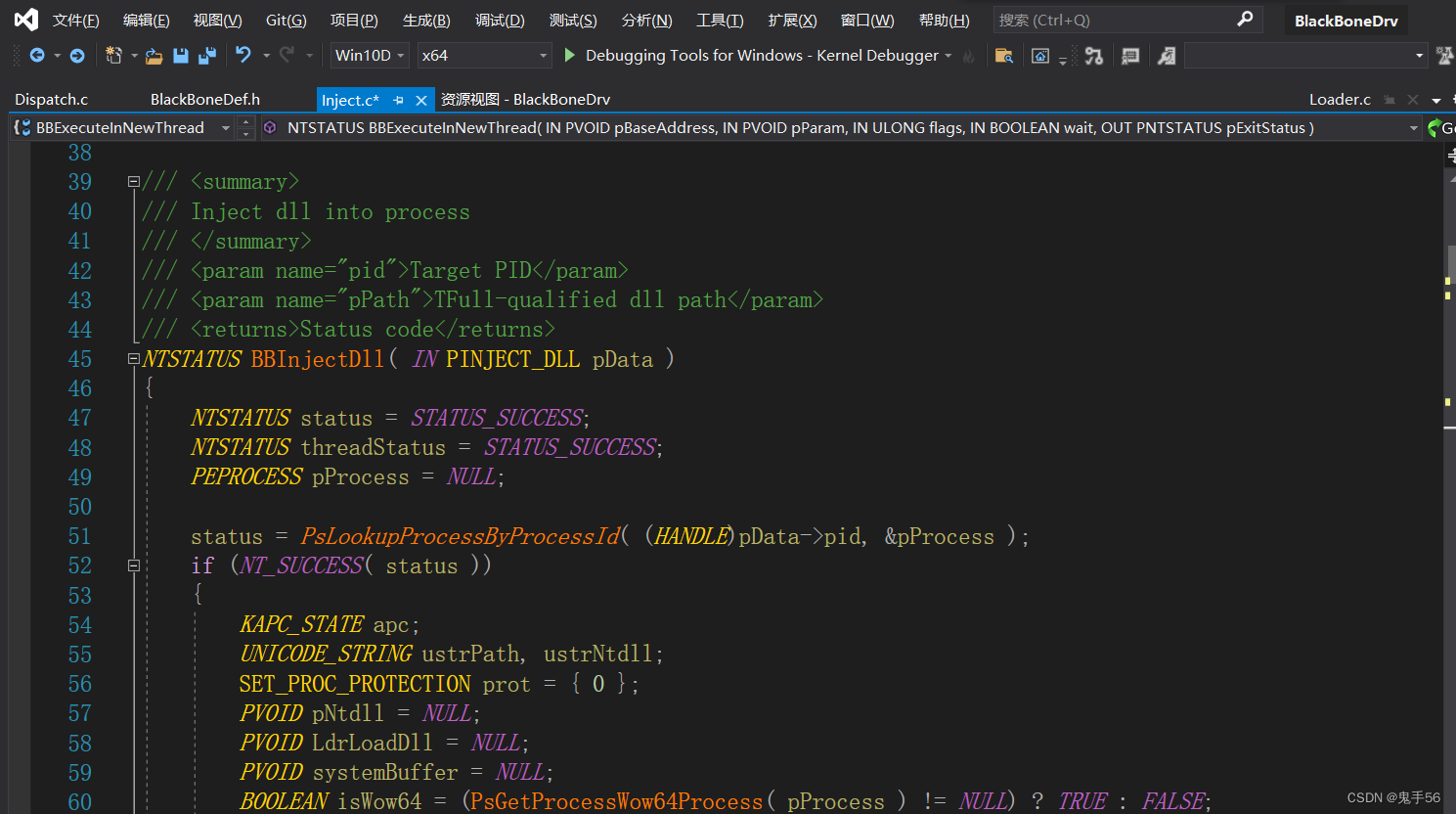The image size is (1456, 814).
Task: Click the toolbar icon with the lined page and badge
Action: pos(1130,56)
